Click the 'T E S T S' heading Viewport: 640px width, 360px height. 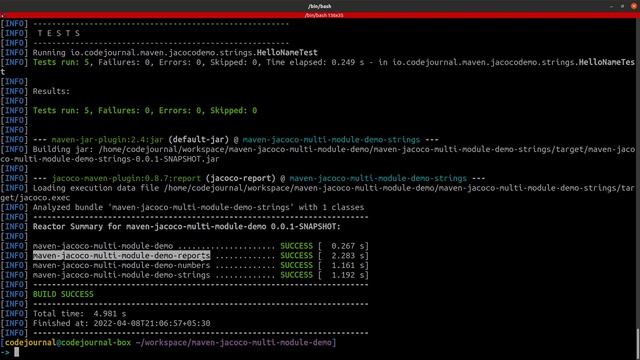click(59, 33)
